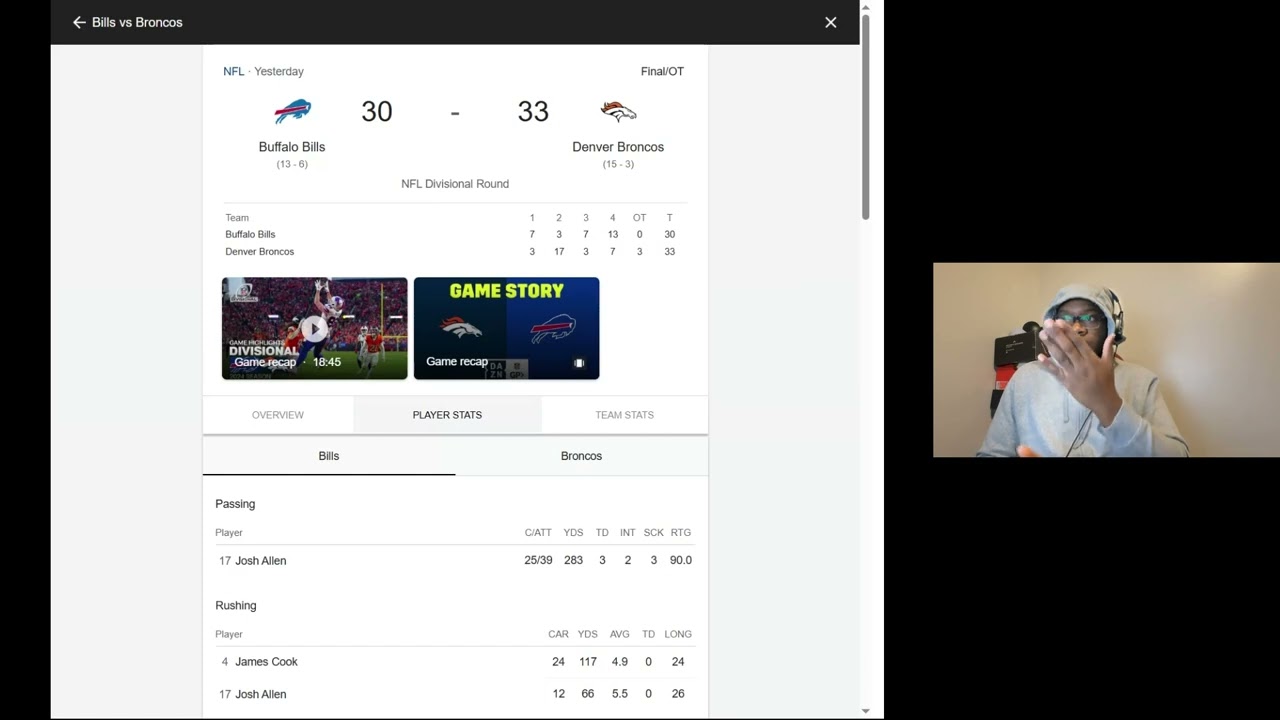The width and height of the screenshot is (1280, 720).
Task: Click the page's vertical scrollbar thumb
Action: tap(866, 116)
